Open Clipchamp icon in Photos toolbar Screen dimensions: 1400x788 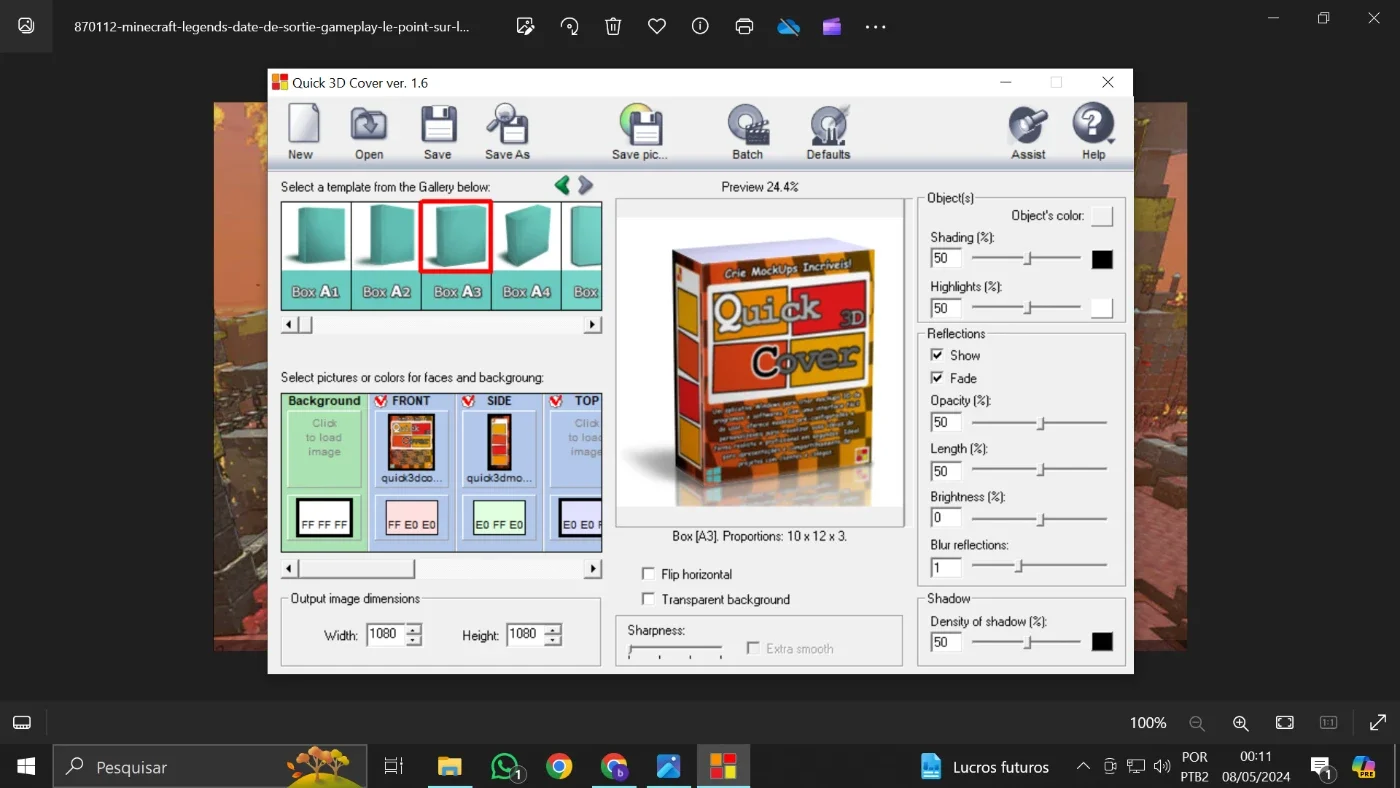pos(832,27)
